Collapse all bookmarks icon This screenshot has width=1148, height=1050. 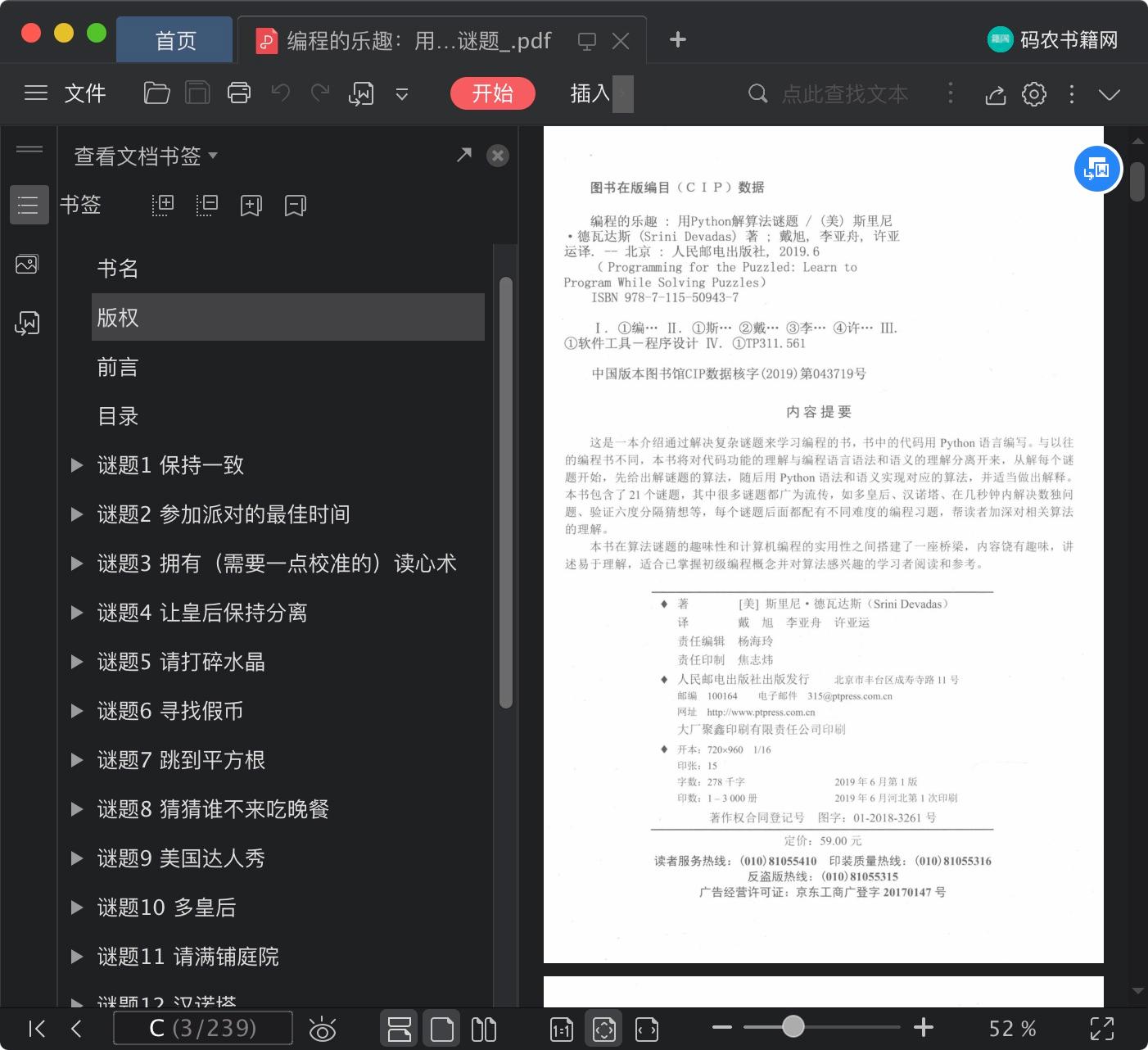(x=207, y=205)
